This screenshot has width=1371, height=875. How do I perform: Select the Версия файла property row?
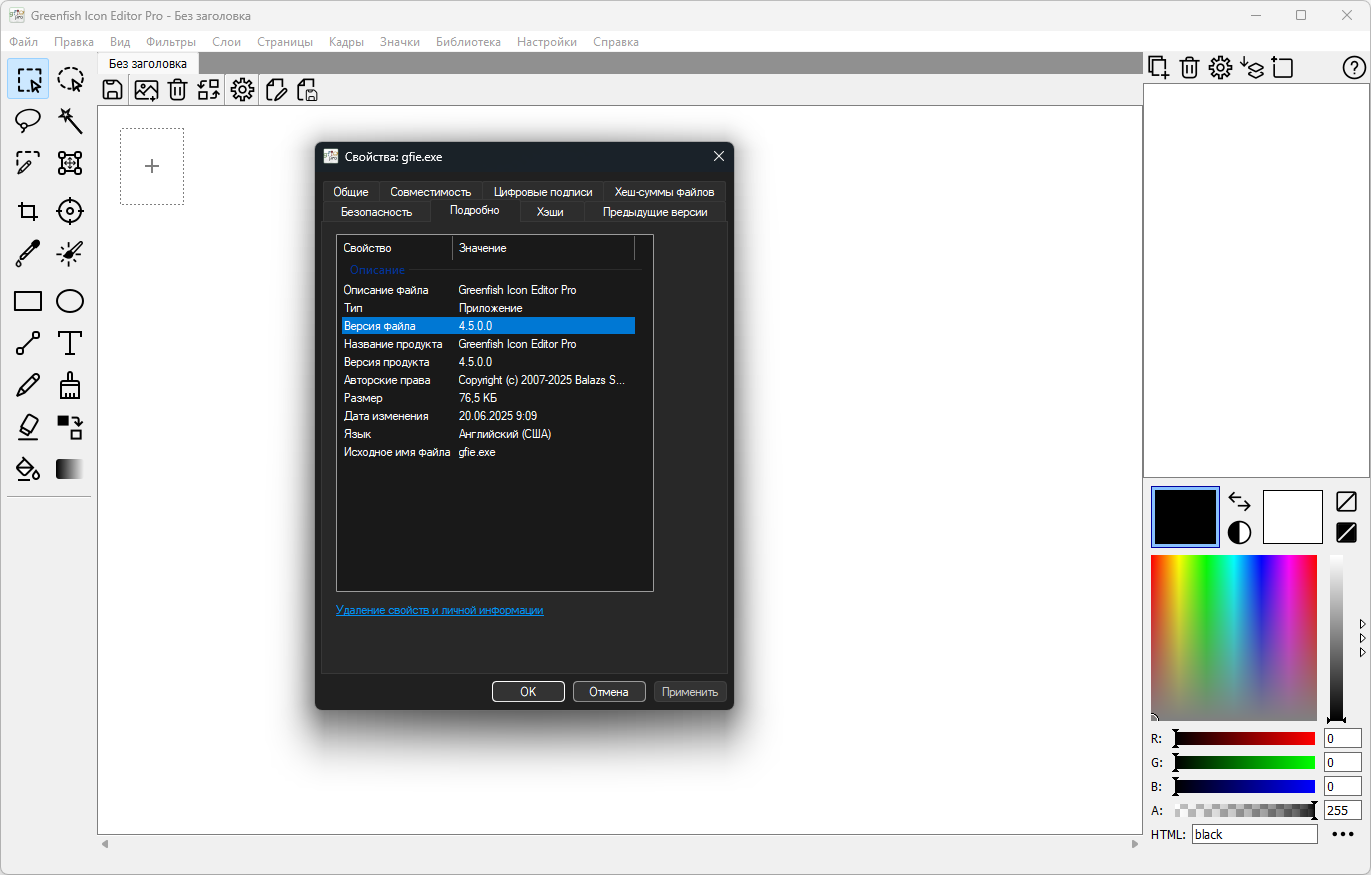point(488,326)
